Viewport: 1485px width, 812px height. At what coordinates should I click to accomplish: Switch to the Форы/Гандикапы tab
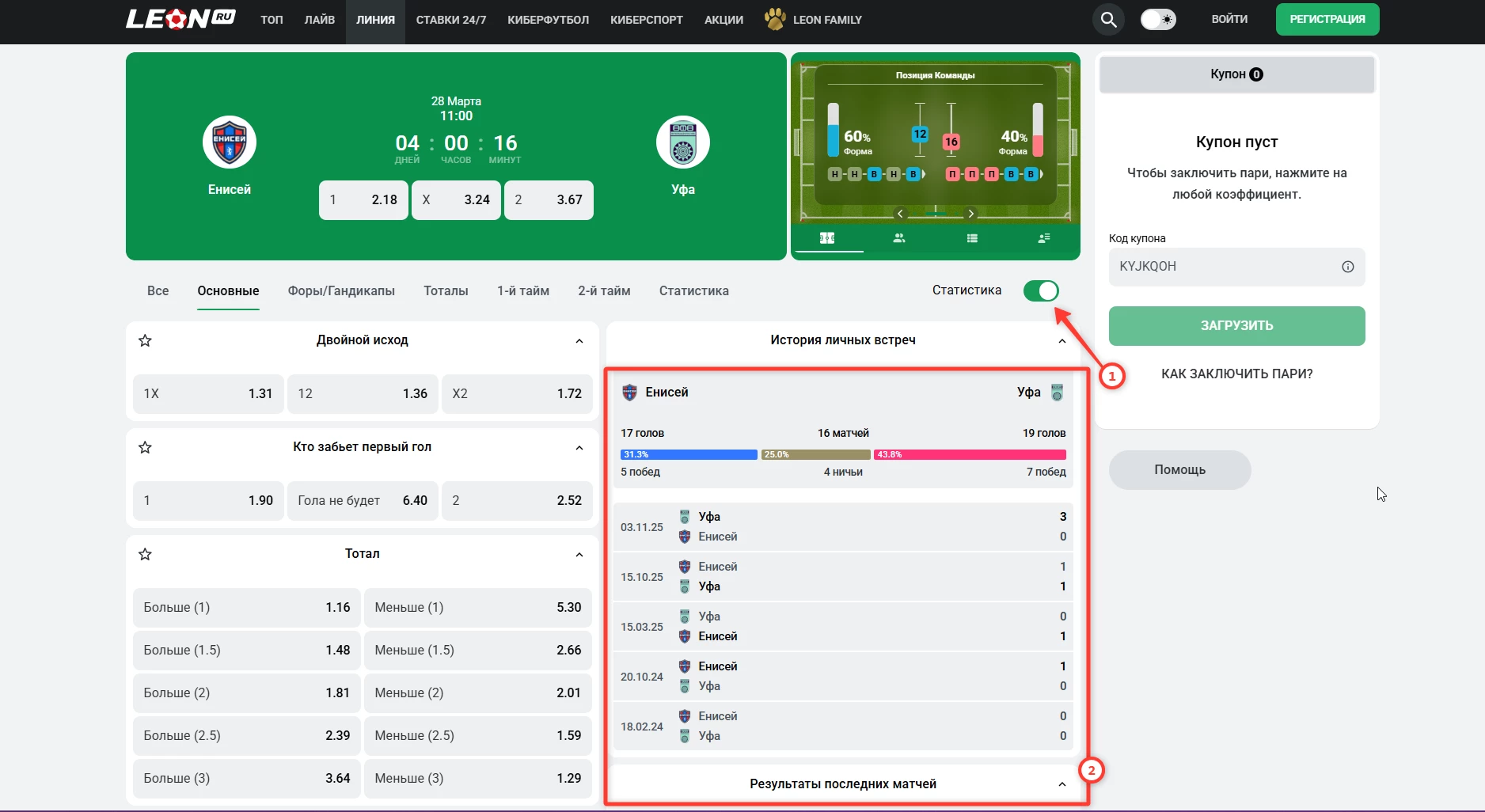point(341,291)
